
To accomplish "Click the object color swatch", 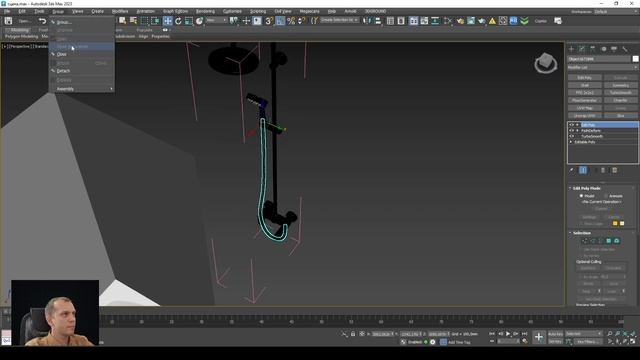I will click(635, 59).
